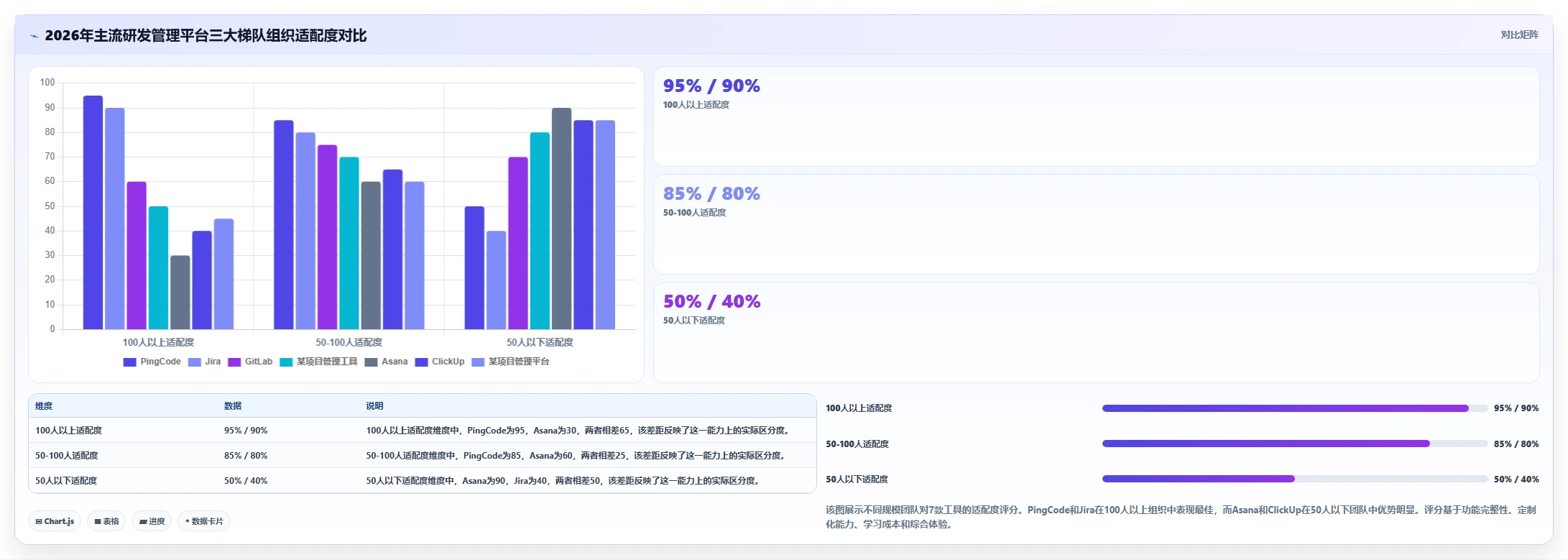This screenshot has width=1568, height=560.
Task: Click the GitLab bar in 50-100人 group
Action: [327, 237]
